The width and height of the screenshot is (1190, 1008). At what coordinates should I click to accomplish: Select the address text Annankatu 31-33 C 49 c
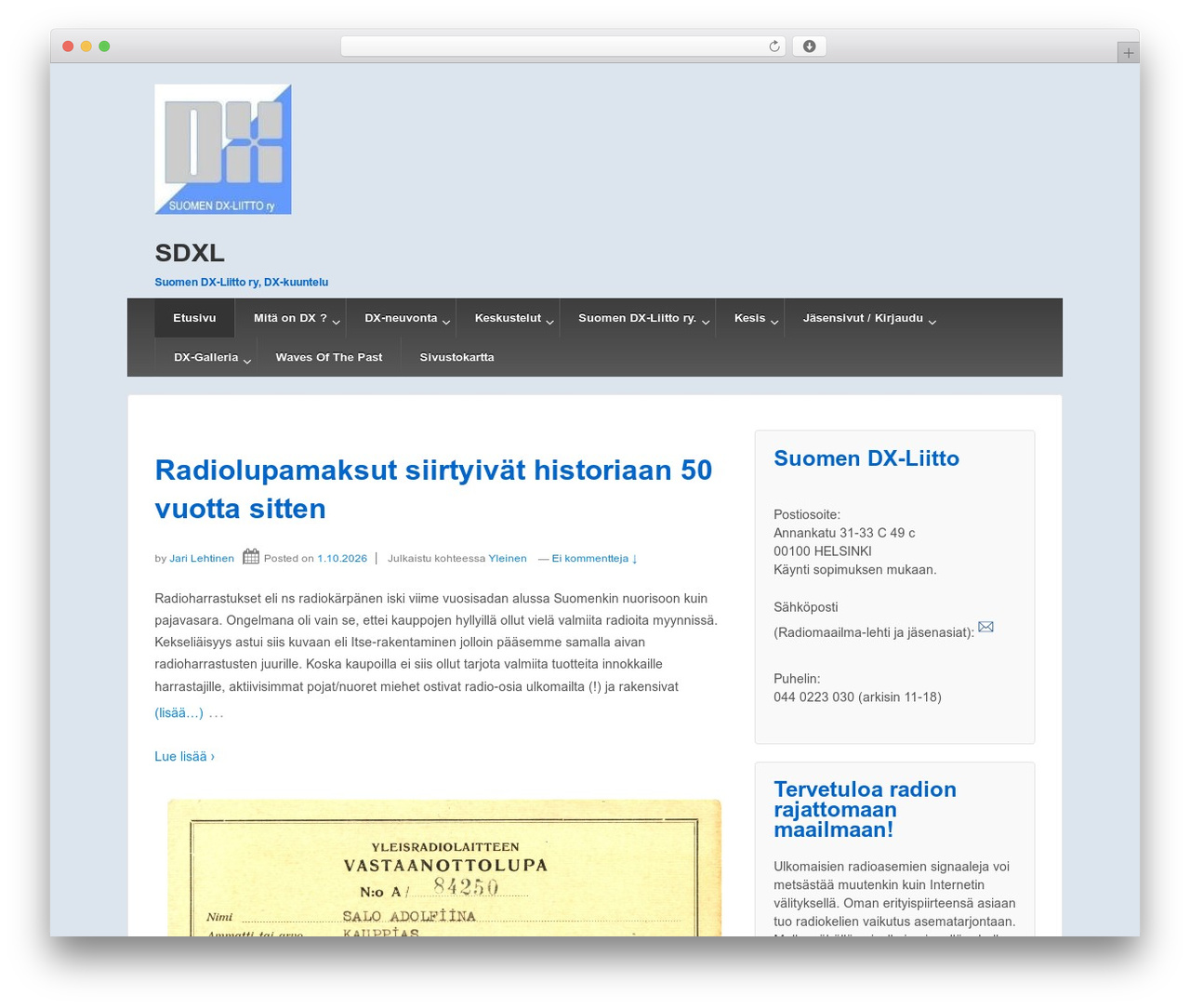pyautogui.click(x=844, y=533)
